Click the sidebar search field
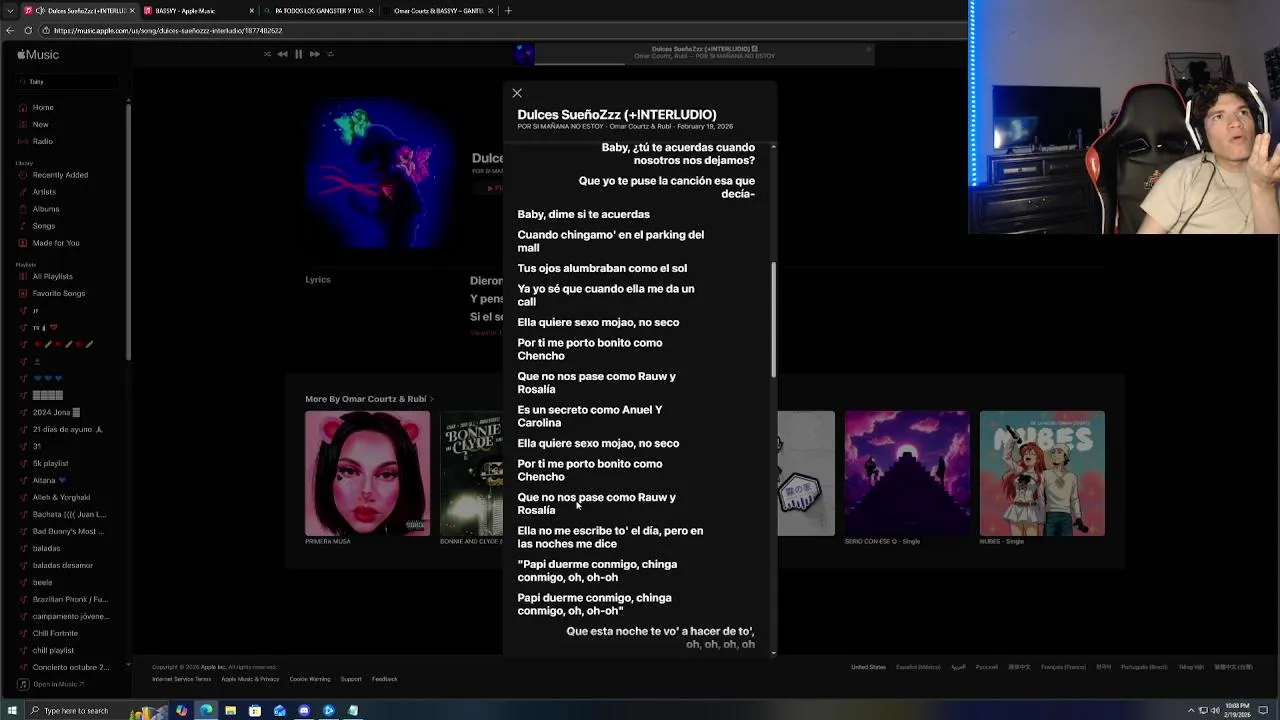 pos(68,81)
